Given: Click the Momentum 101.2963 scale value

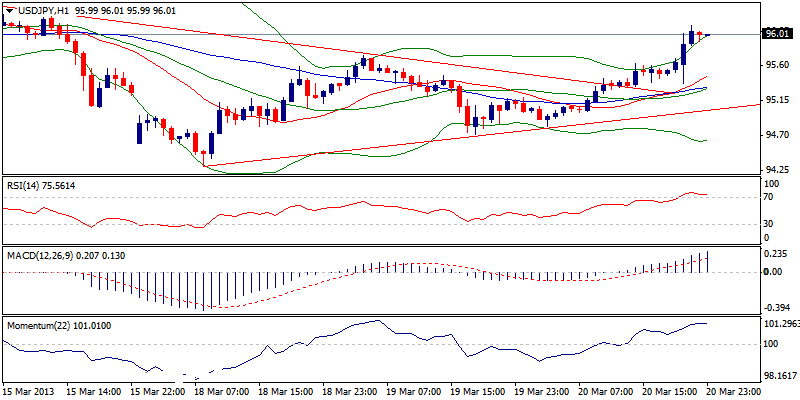Looking at the screenshot, I should (x=780, y=324).
